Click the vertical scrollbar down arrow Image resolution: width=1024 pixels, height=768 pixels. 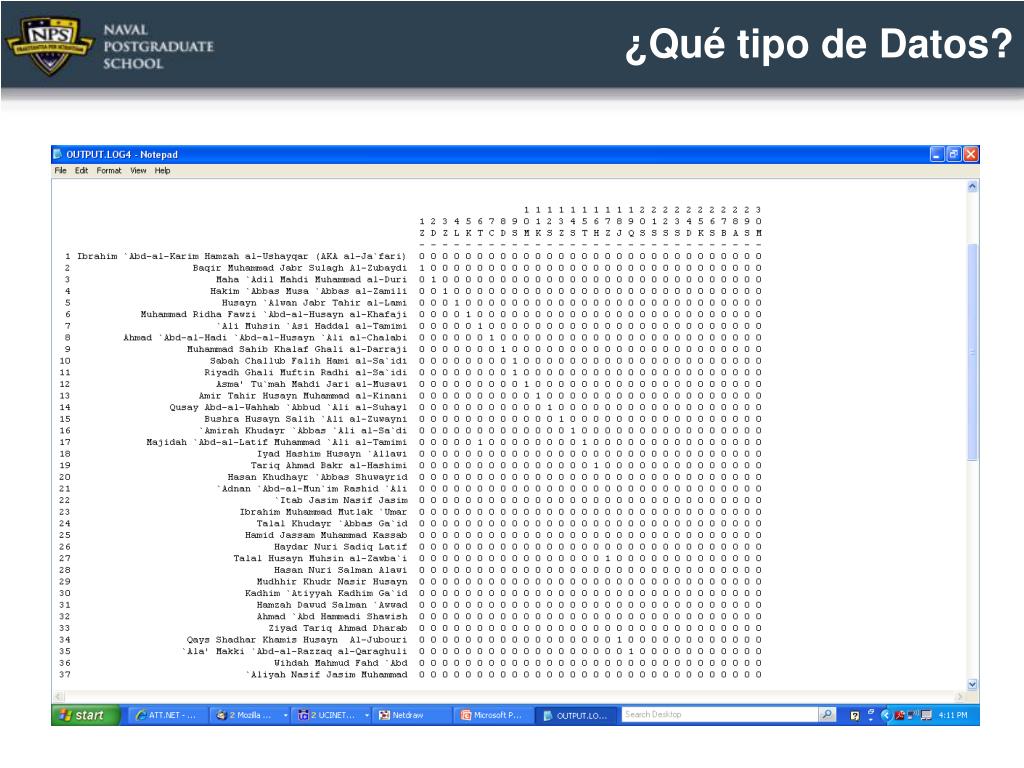(972, 684)
